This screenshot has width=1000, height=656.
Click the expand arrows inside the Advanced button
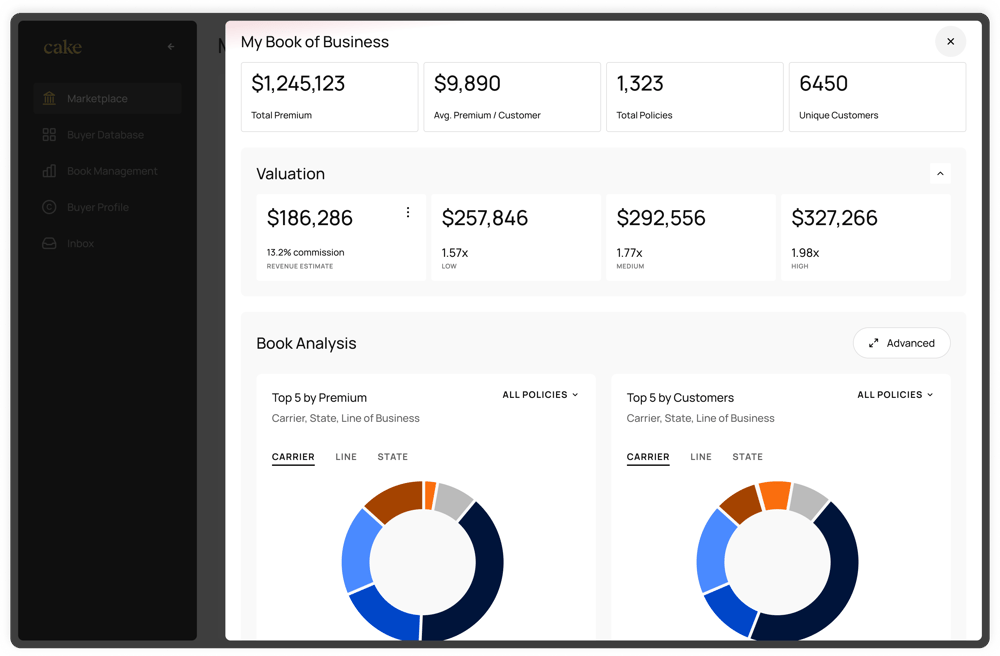(x=874, y=343)
